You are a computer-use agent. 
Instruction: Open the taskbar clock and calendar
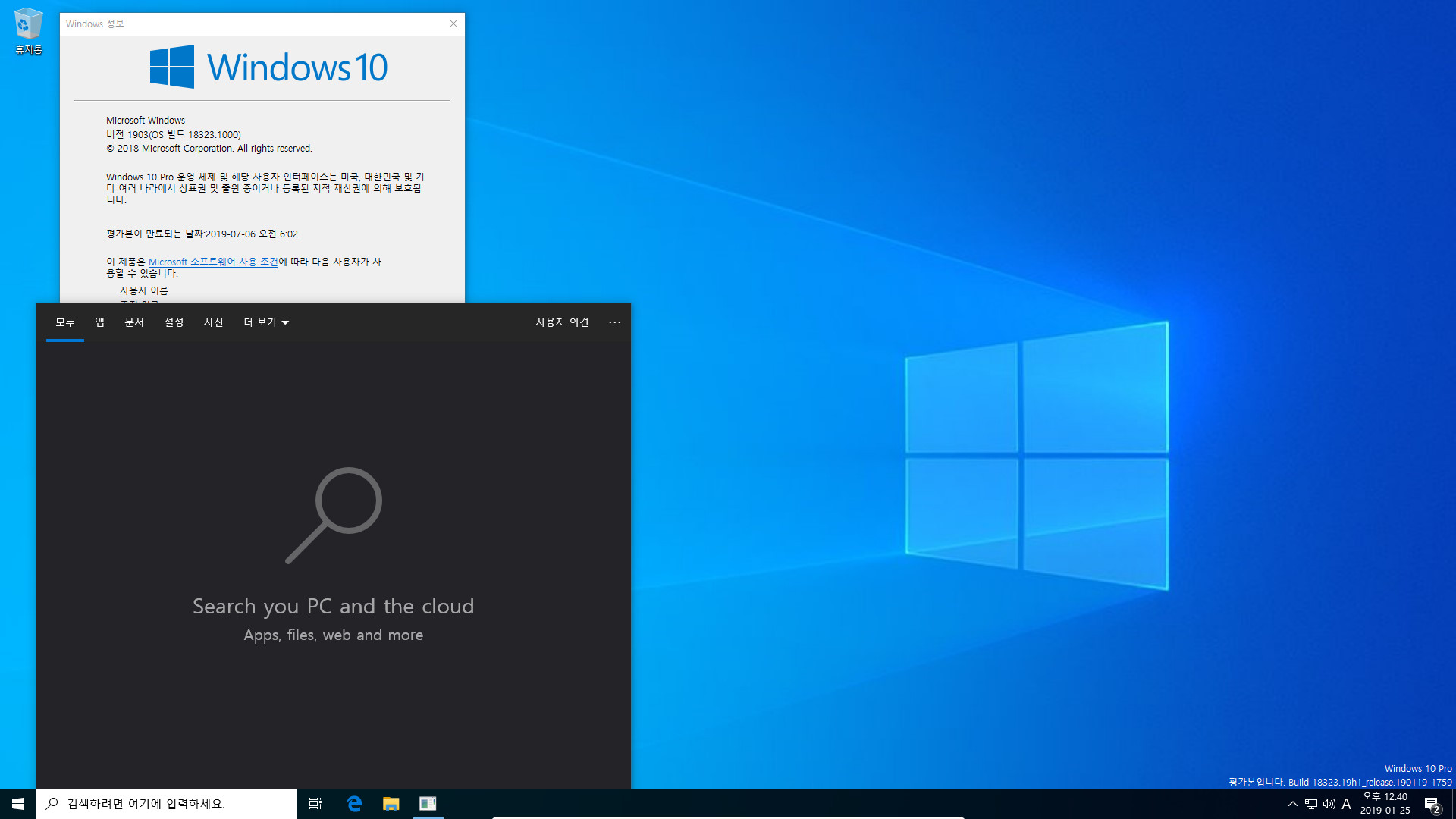1385,804
